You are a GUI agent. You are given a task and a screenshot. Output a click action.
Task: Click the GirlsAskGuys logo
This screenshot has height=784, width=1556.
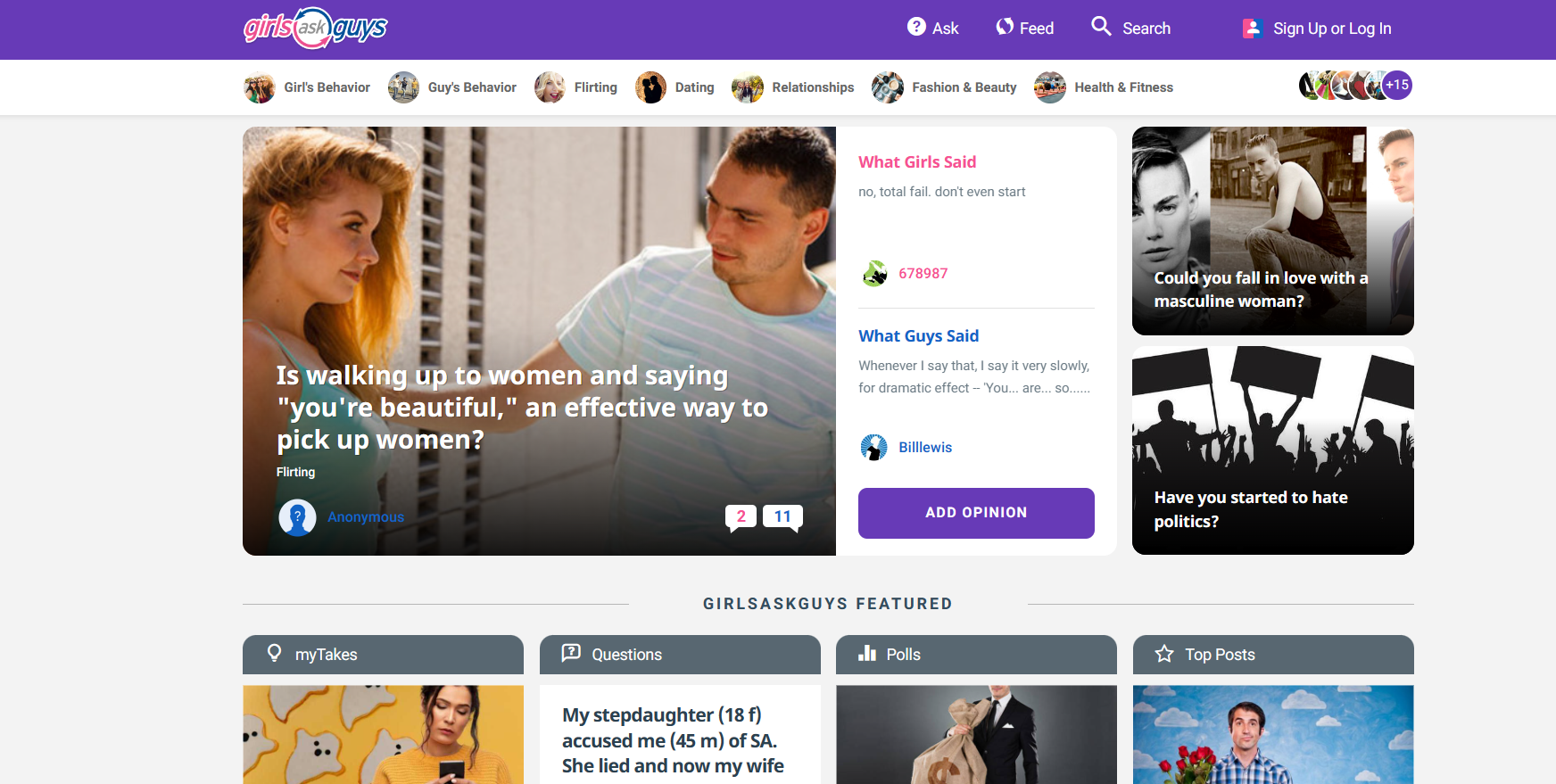[315, 29]
